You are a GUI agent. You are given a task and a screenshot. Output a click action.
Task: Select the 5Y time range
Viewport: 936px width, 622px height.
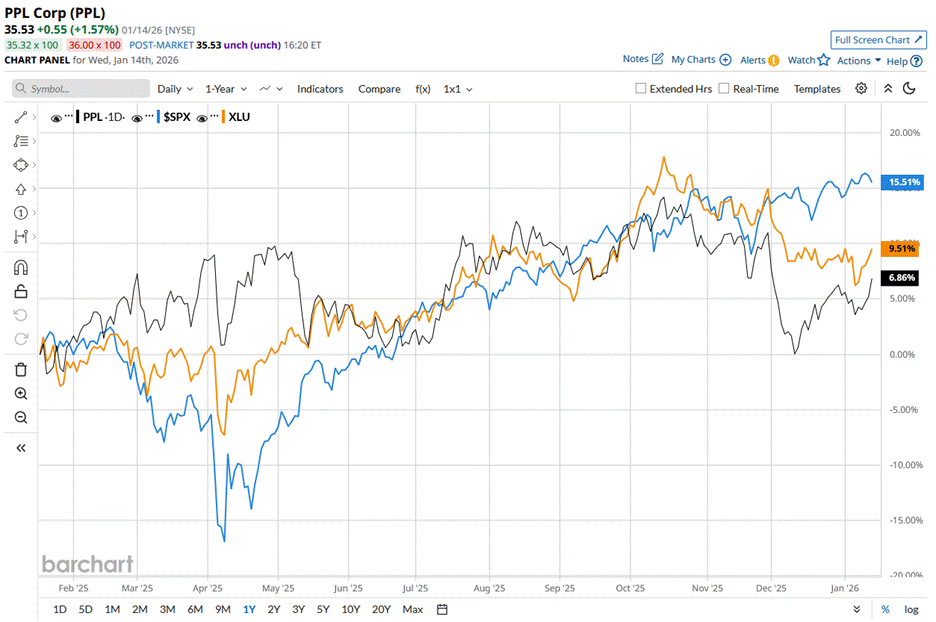point(323,609)
